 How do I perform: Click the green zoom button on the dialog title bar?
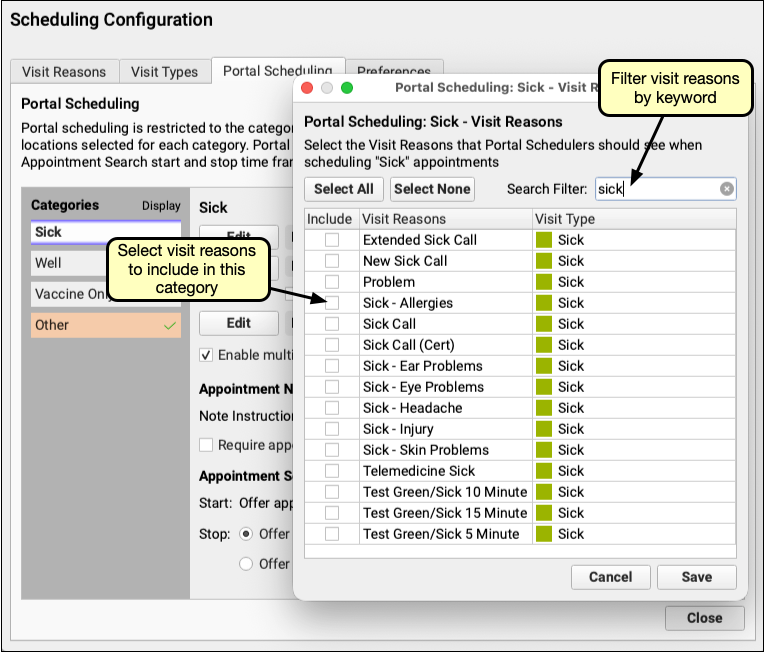[x=347, y=88]
